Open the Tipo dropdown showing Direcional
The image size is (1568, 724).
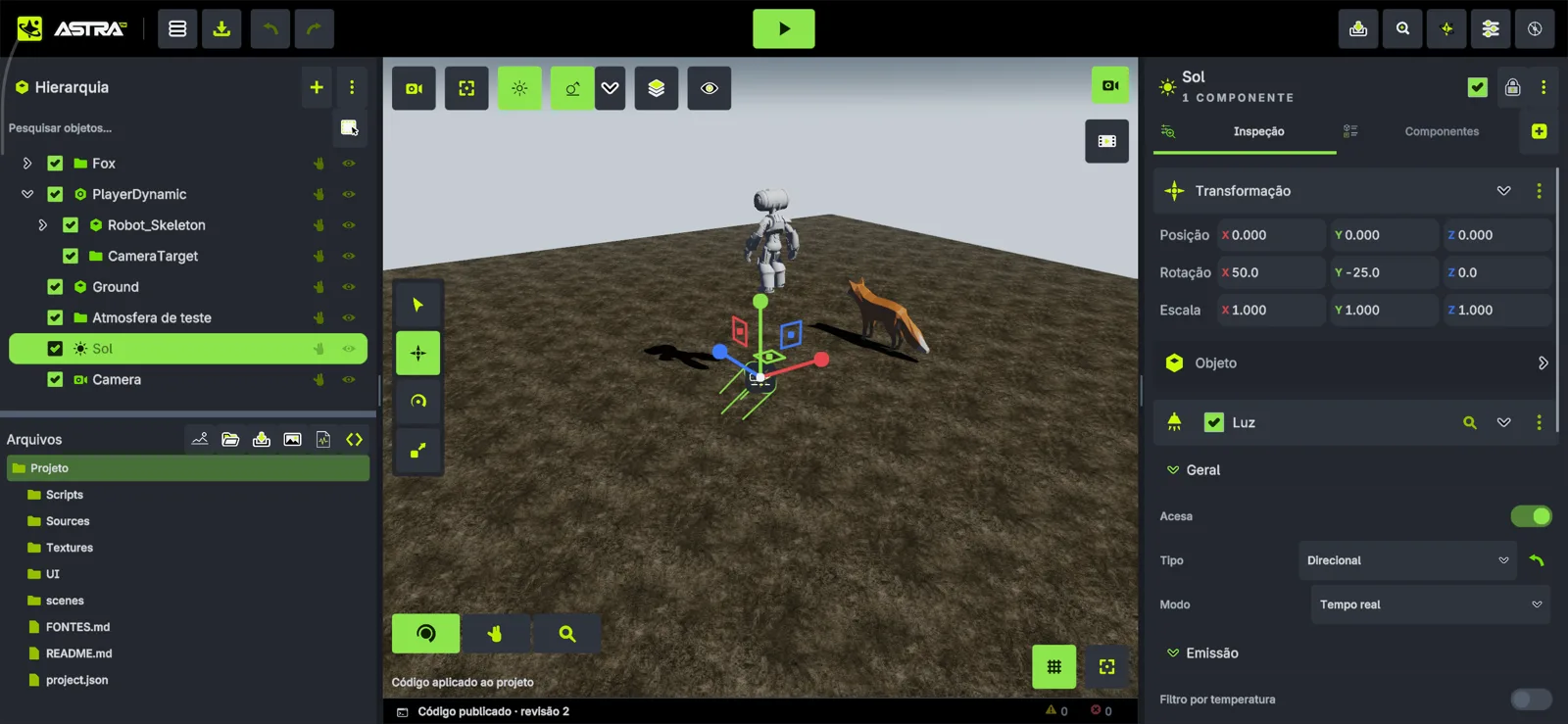(x=1406, y=560)
